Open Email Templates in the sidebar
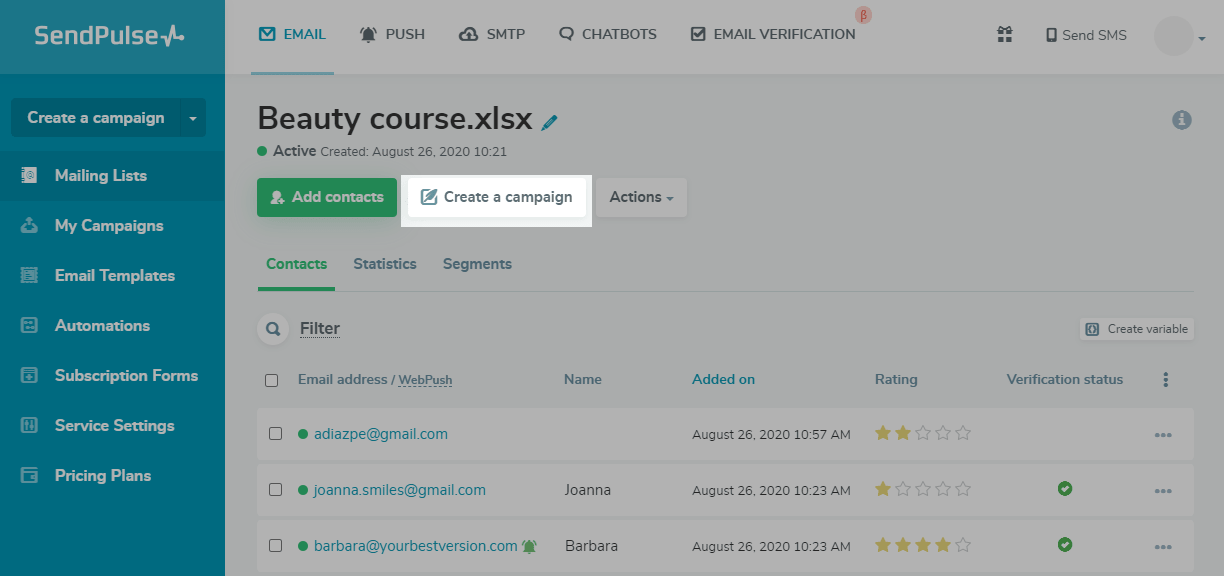 [x=114, y=275]
